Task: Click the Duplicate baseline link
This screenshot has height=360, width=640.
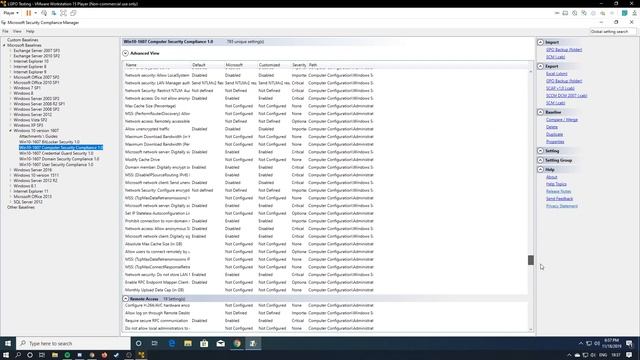Action: (554, 134)
